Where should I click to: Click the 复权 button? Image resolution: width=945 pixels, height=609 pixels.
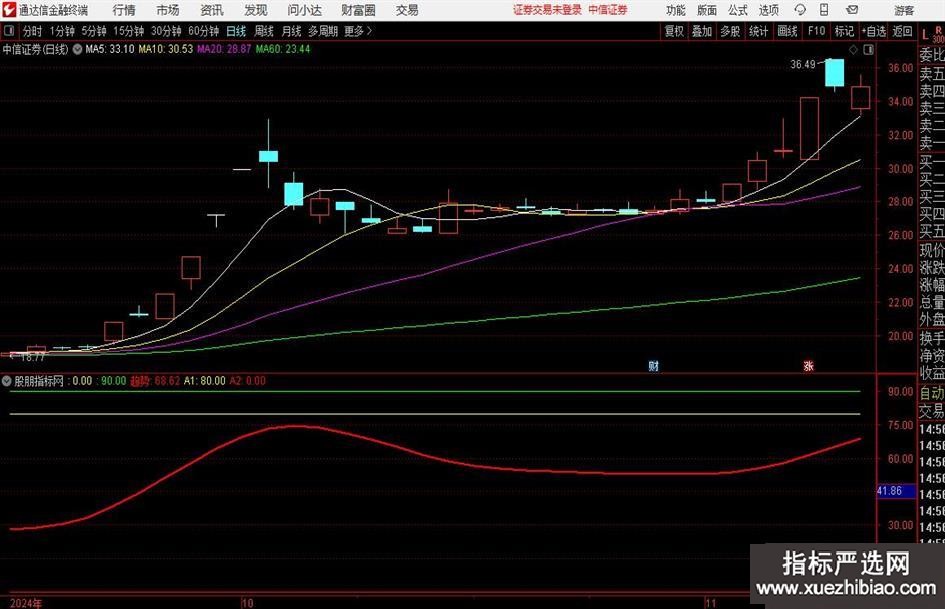674,31
